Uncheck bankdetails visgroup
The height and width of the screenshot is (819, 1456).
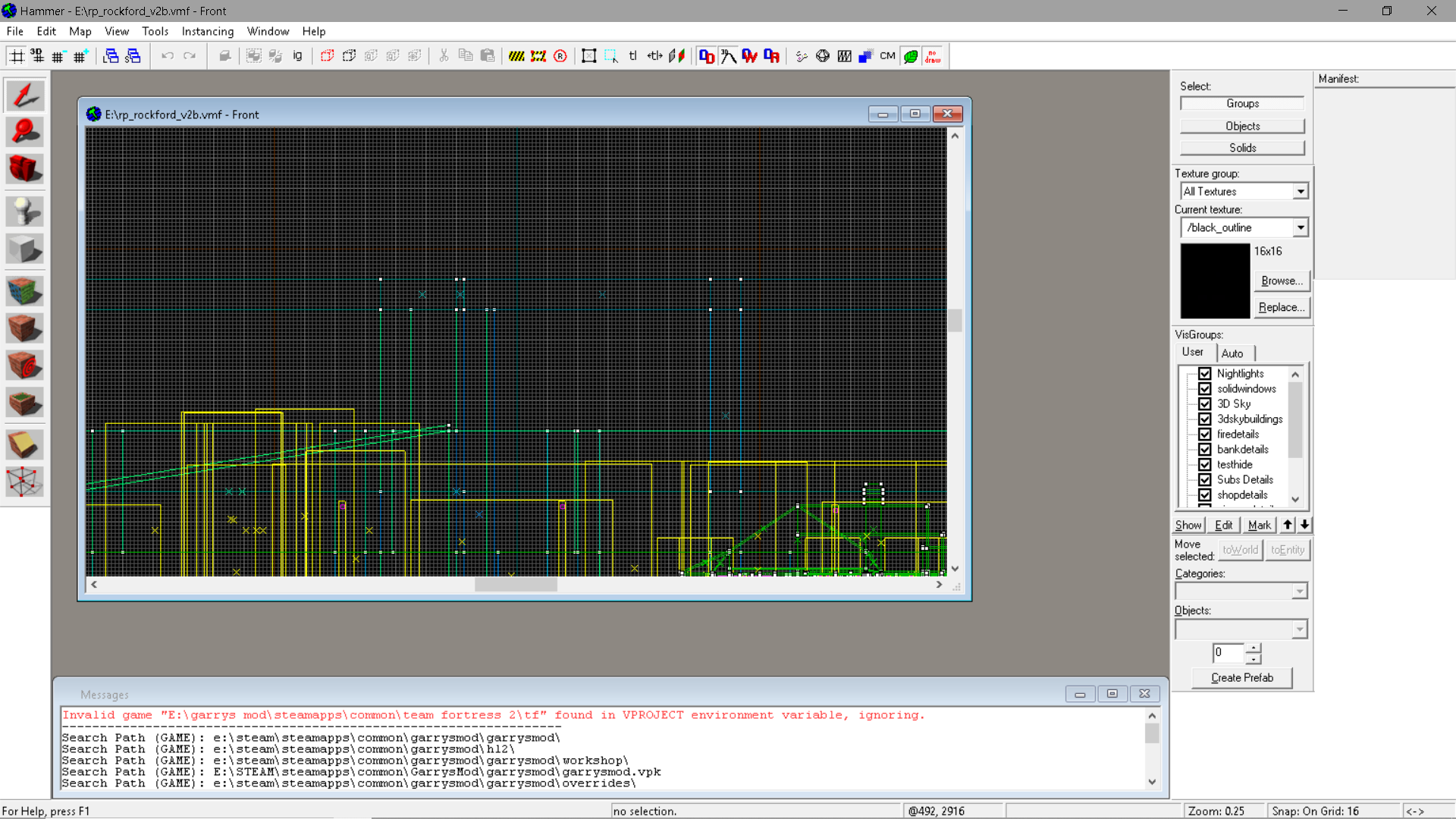(x=1204, y=450)
